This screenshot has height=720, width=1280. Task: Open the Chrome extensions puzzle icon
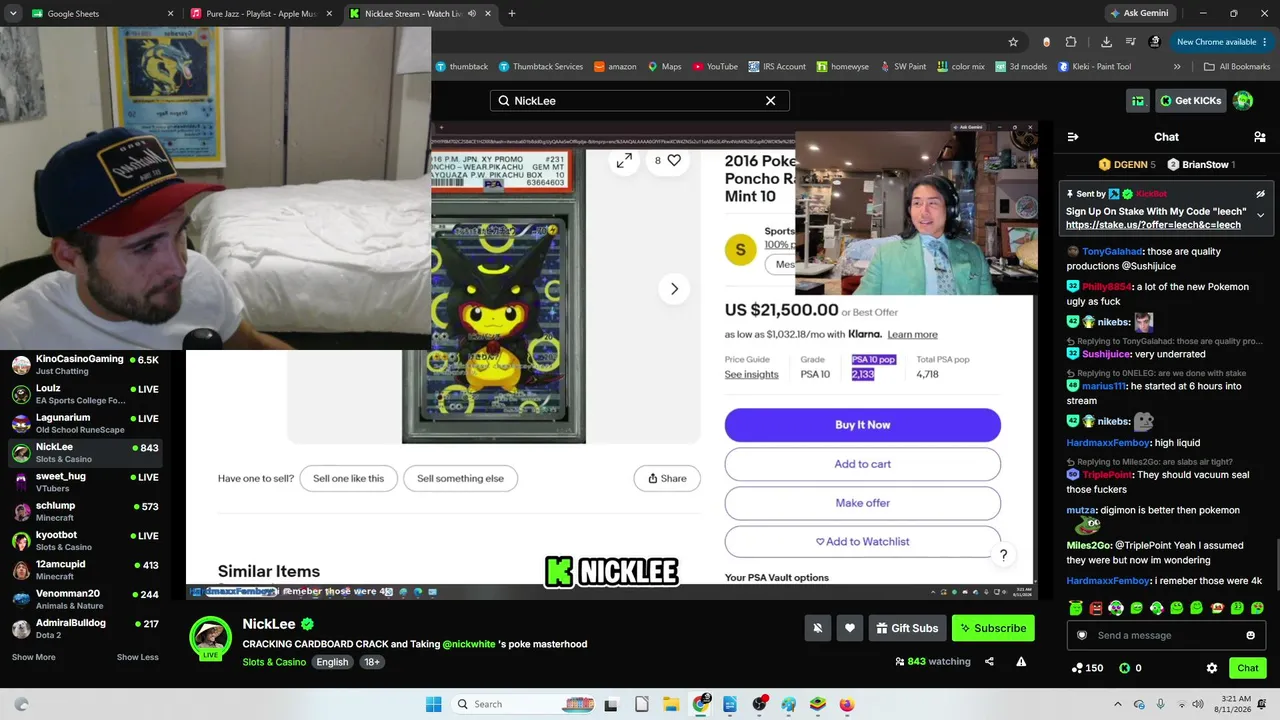[x=1071, y=42]
